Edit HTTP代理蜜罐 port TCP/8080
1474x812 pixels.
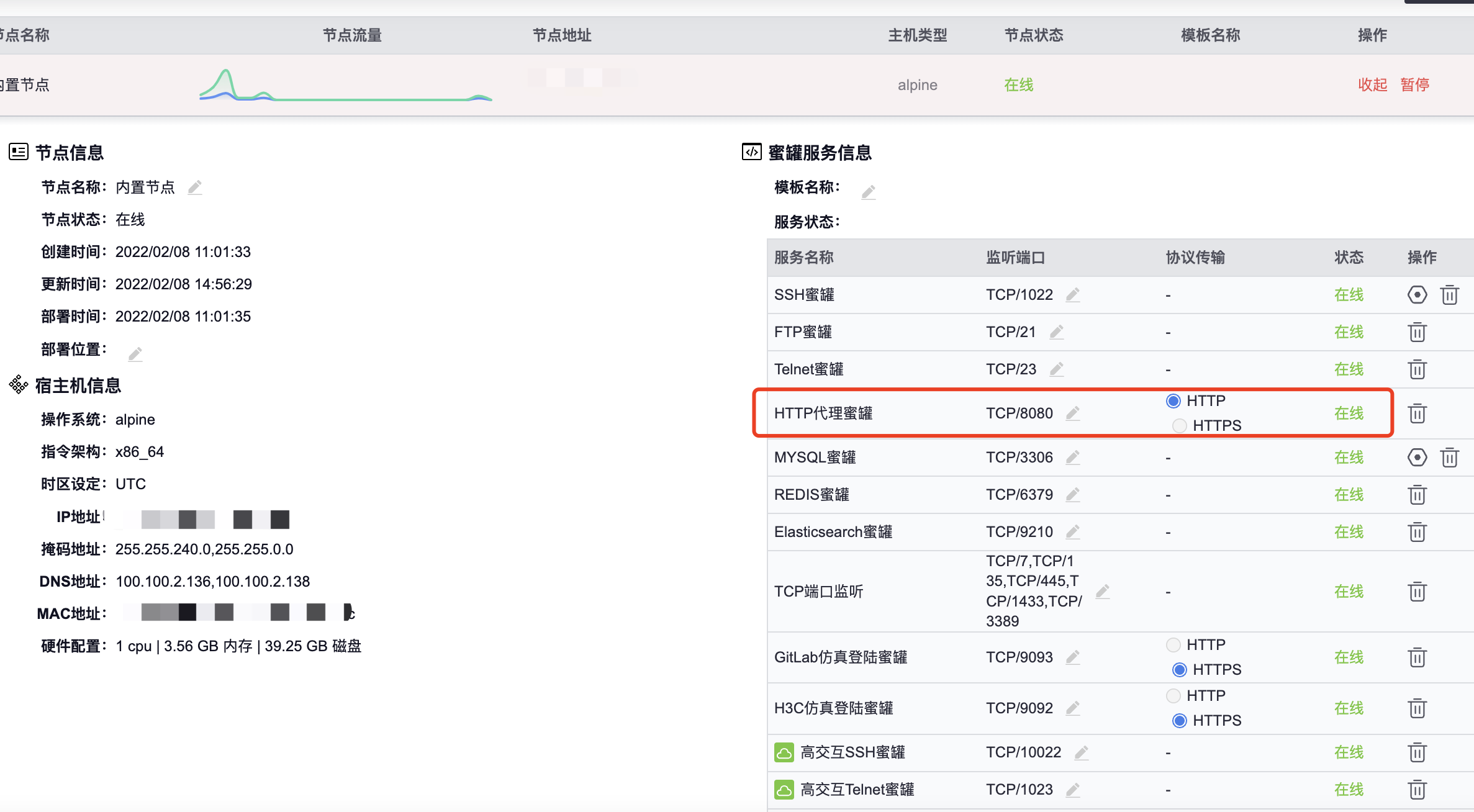(x=1073, y=413)
